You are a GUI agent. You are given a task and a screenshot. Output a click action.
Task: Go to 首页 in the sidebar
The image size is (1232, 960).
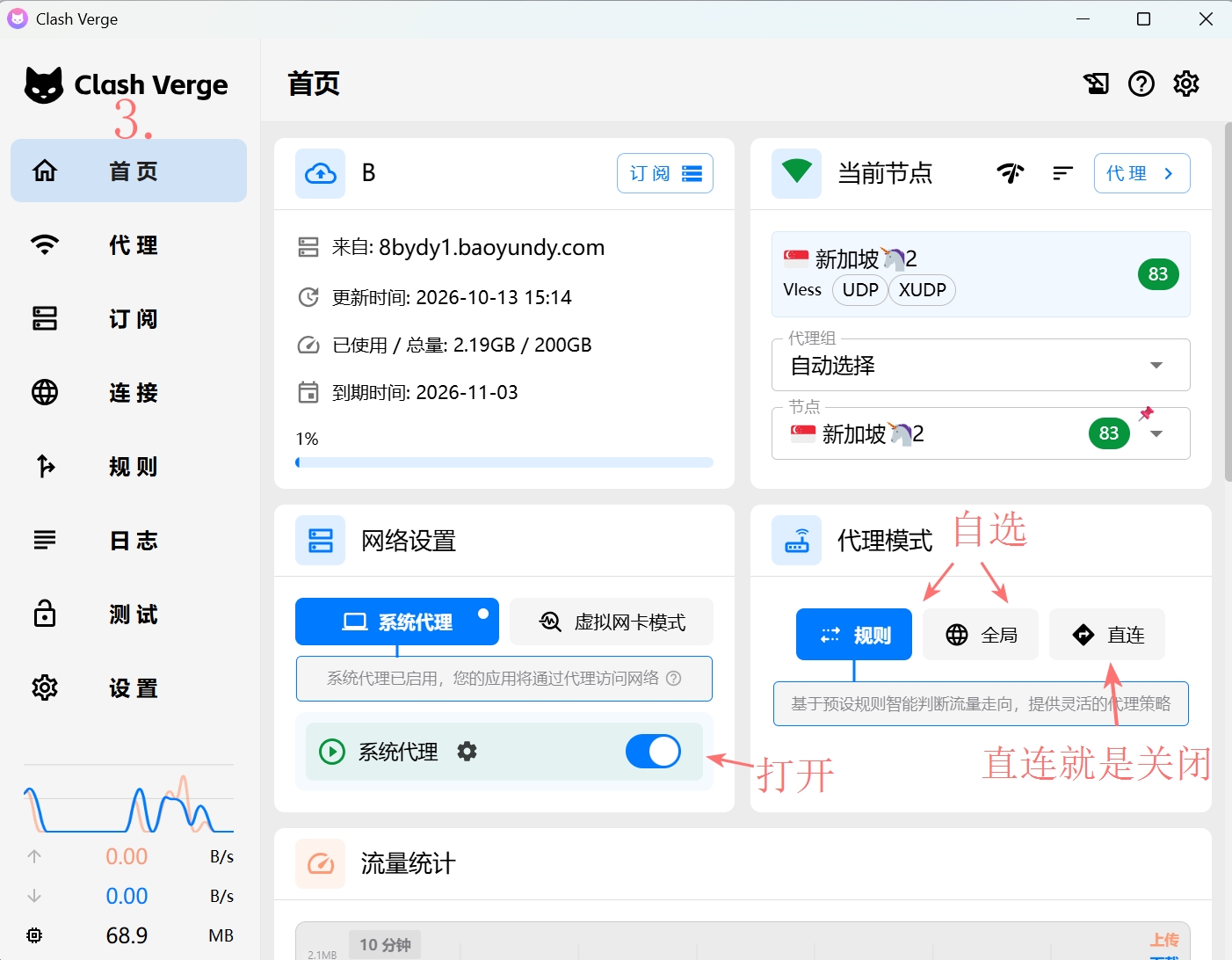click(128, 171)
